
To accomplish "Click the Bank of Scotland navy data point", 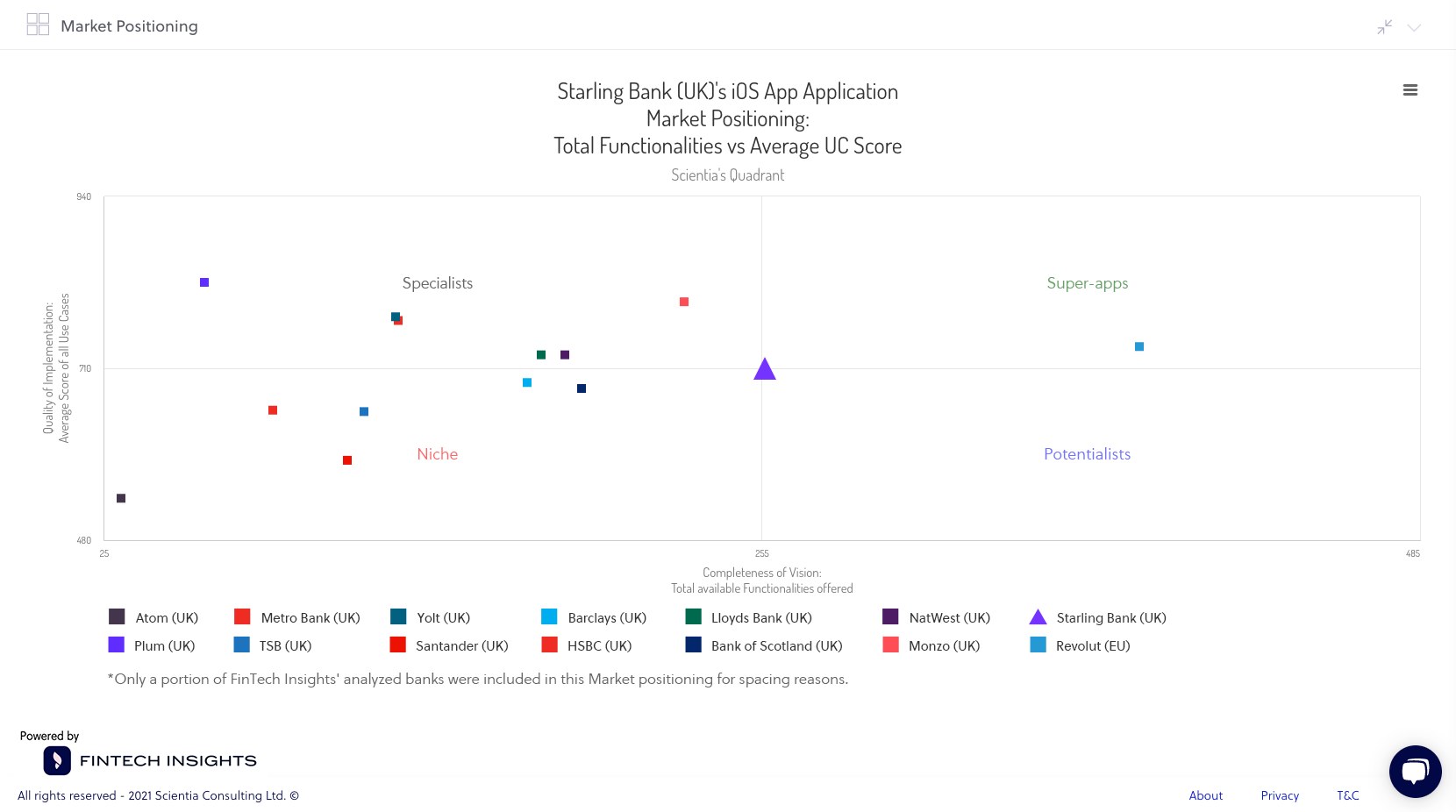I will tap(582, 388).
